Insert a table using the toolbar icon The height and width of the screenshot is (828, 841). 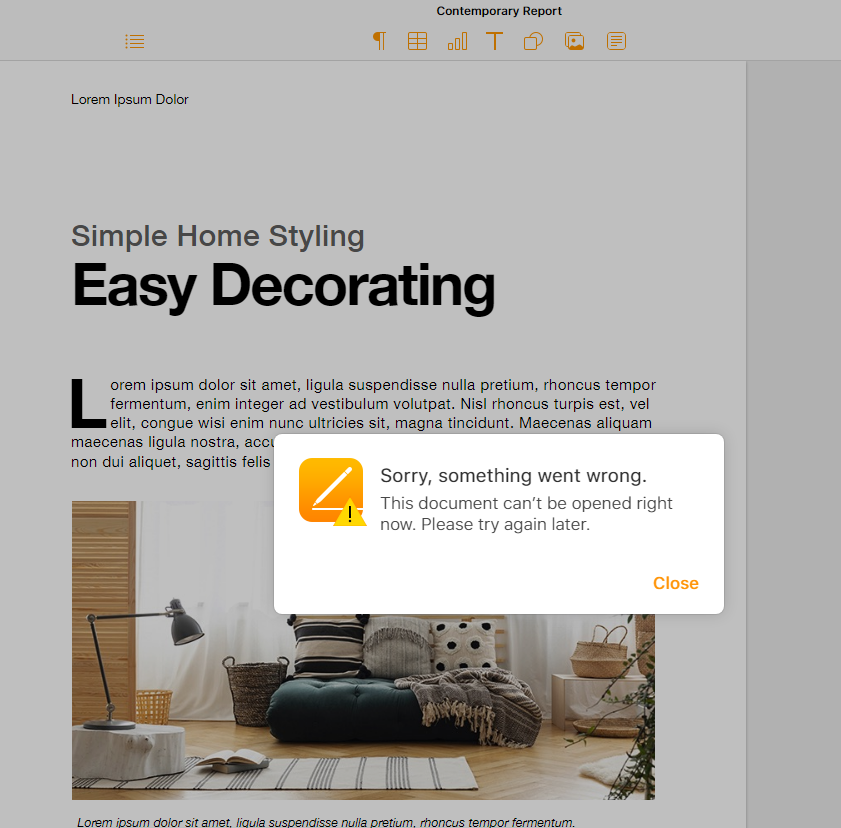(417, 41)
